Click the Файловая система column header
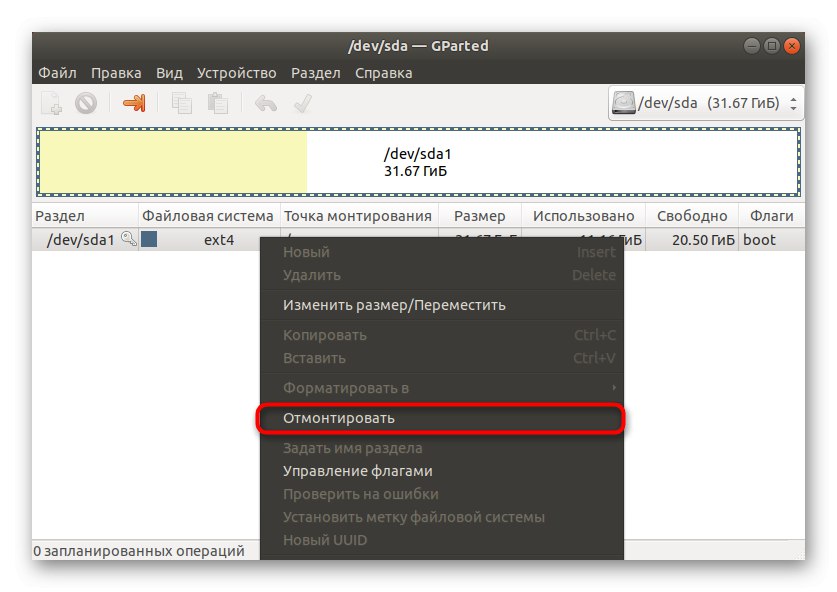 tap(209, 216)
